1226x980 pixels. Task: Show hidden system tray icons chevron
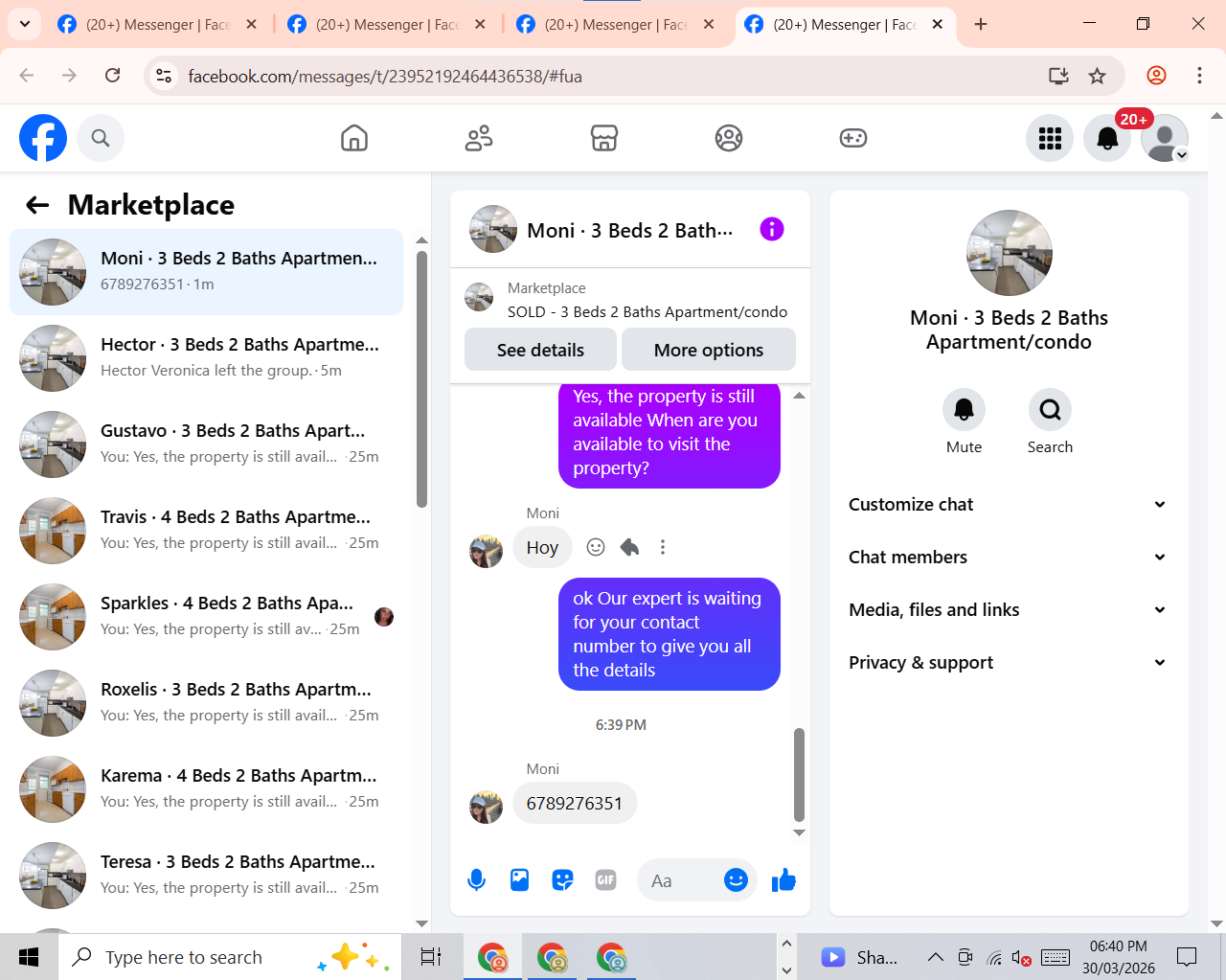click(936, 957)
